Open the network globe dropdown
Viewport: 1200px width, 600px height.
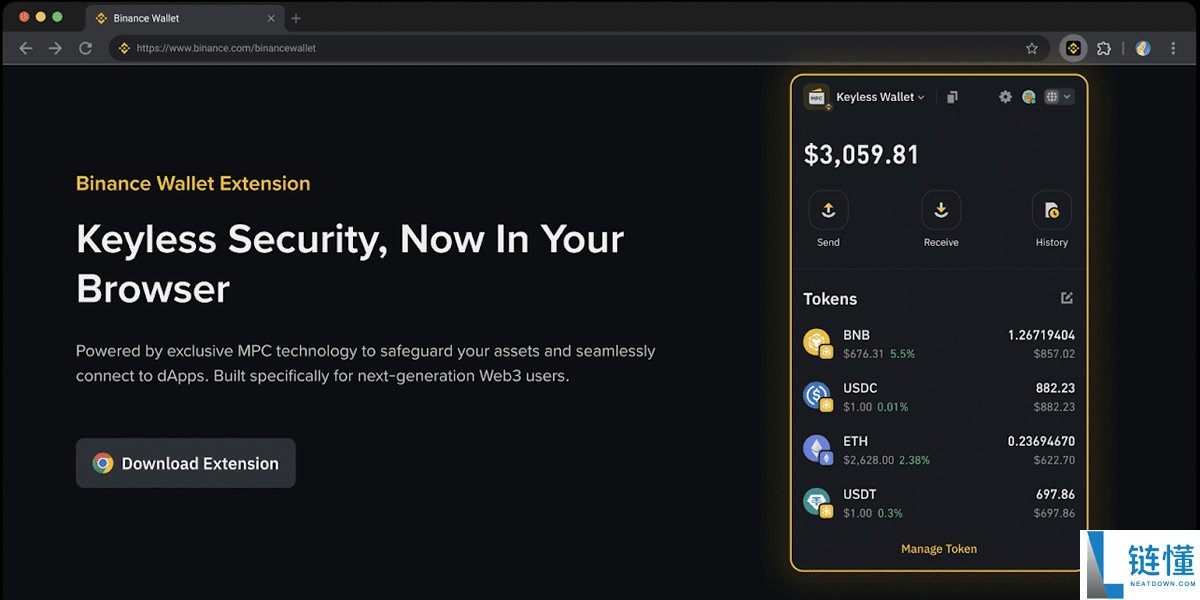click(x=1058, y=97)
